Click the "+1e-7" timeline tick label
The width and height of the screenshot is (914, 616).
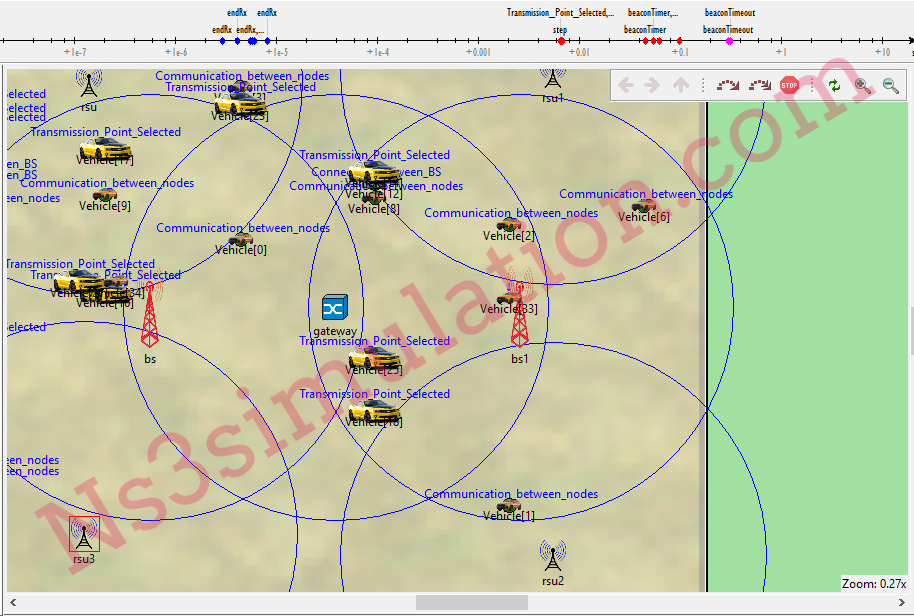pyautogui.click(x=75, y=52)
